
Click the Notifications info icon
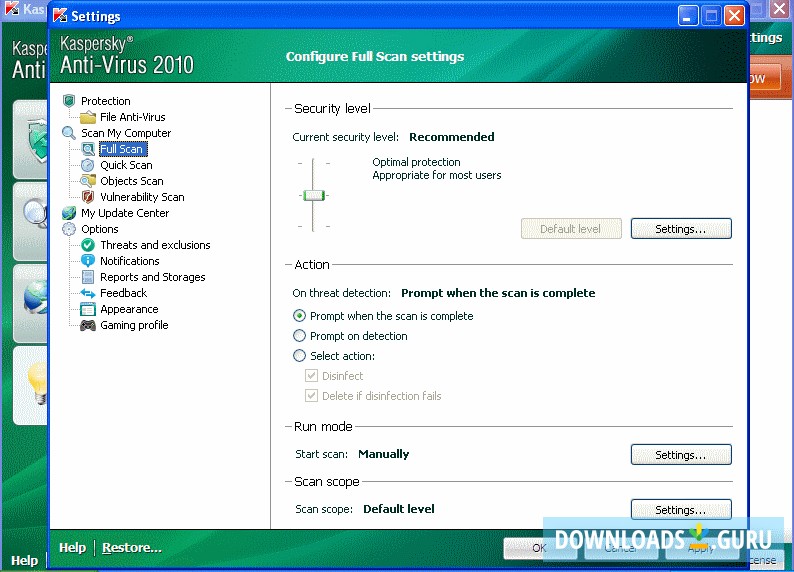88,261
